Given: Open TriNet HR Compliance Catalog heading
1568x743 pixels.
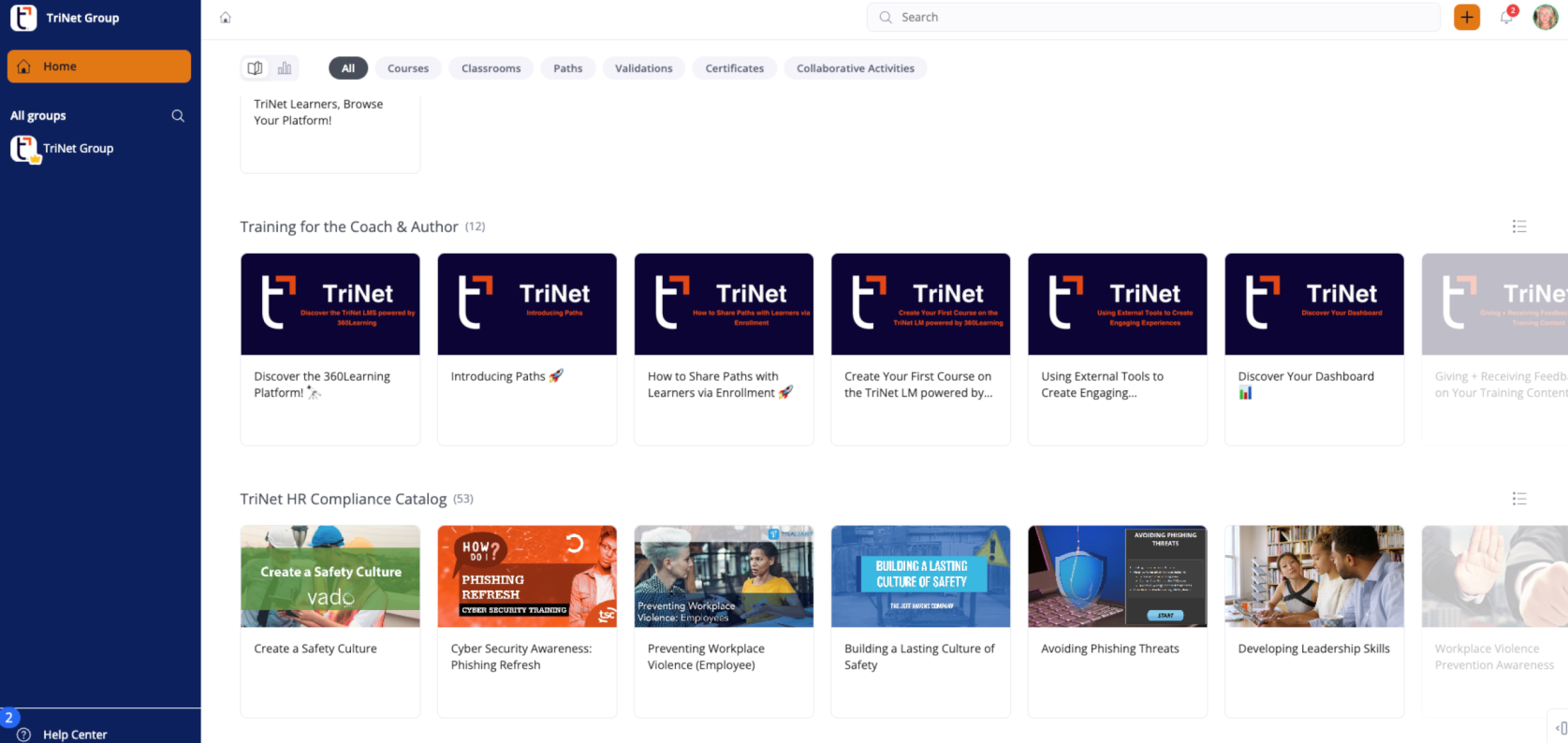Looking at the screenshot, I should [344, 499].
